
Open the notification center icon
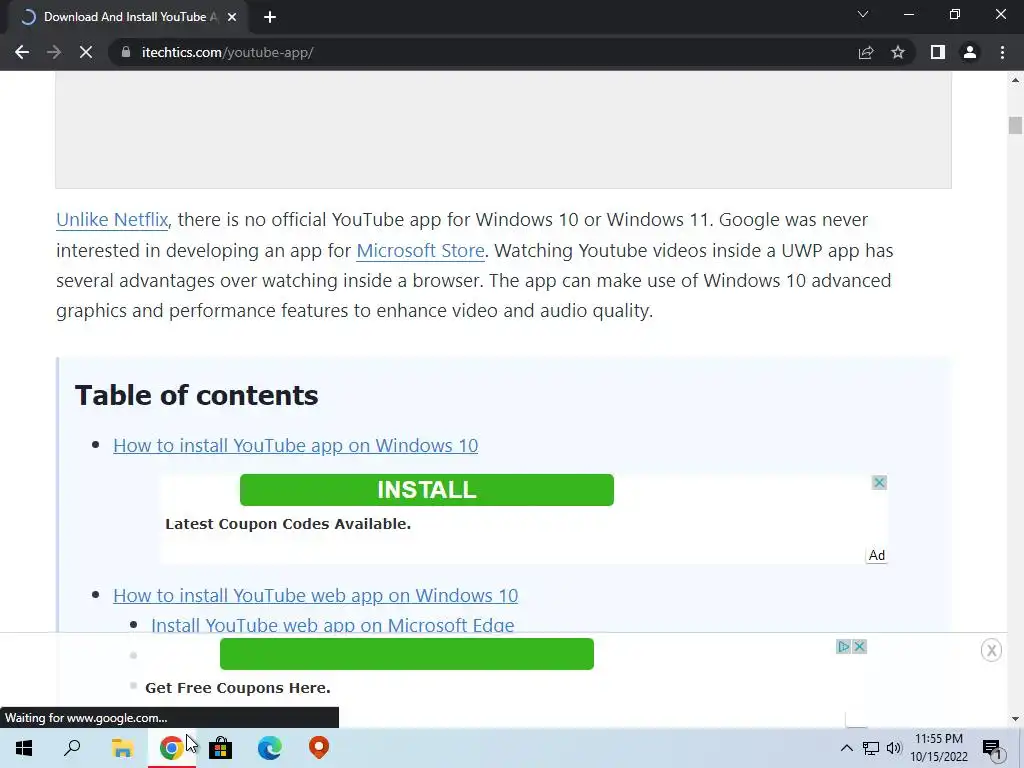(x=992, y=748)
